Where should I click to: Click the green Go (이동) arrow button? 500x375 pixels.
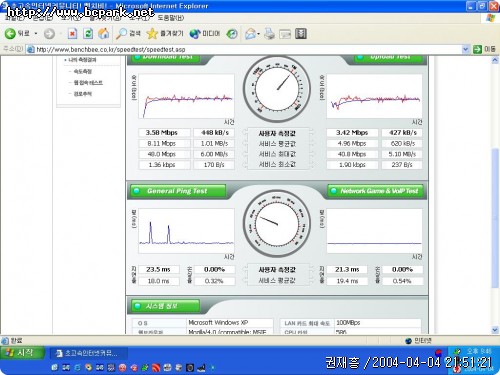click(477, 49)
